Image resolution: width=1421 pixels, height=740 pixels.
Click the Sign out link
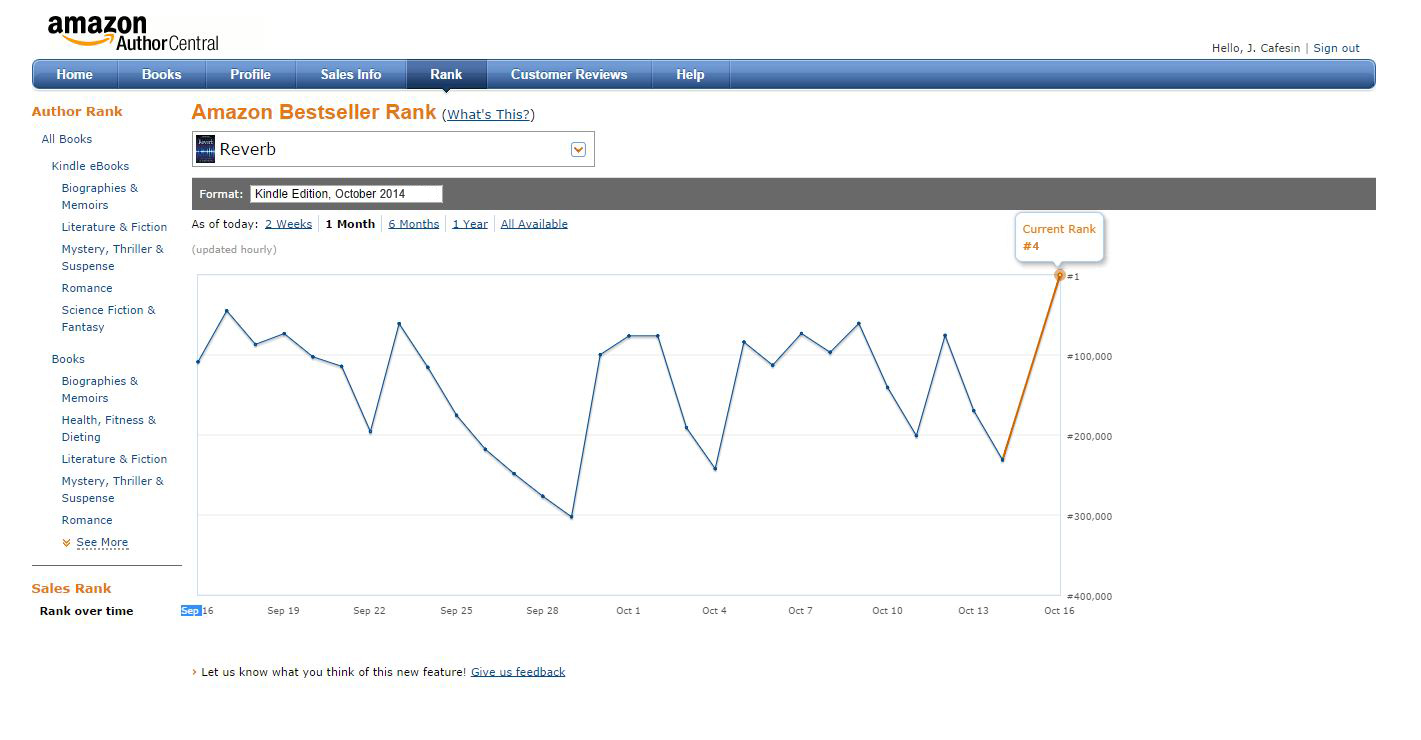(x=1336, y=48)
